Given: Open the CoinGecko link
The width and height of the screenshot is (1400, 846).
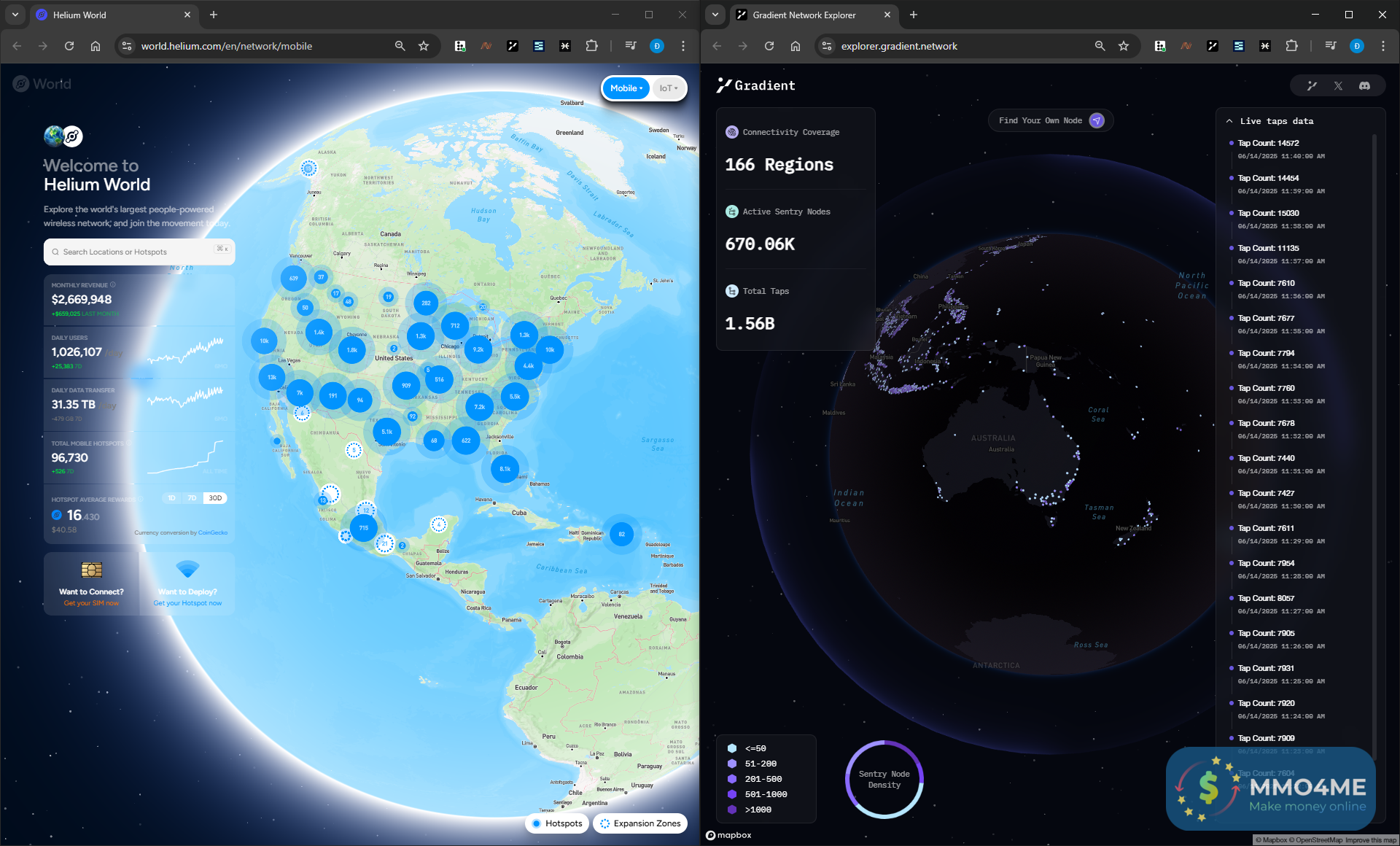Looking at the screenshot, I should point(213,532).
